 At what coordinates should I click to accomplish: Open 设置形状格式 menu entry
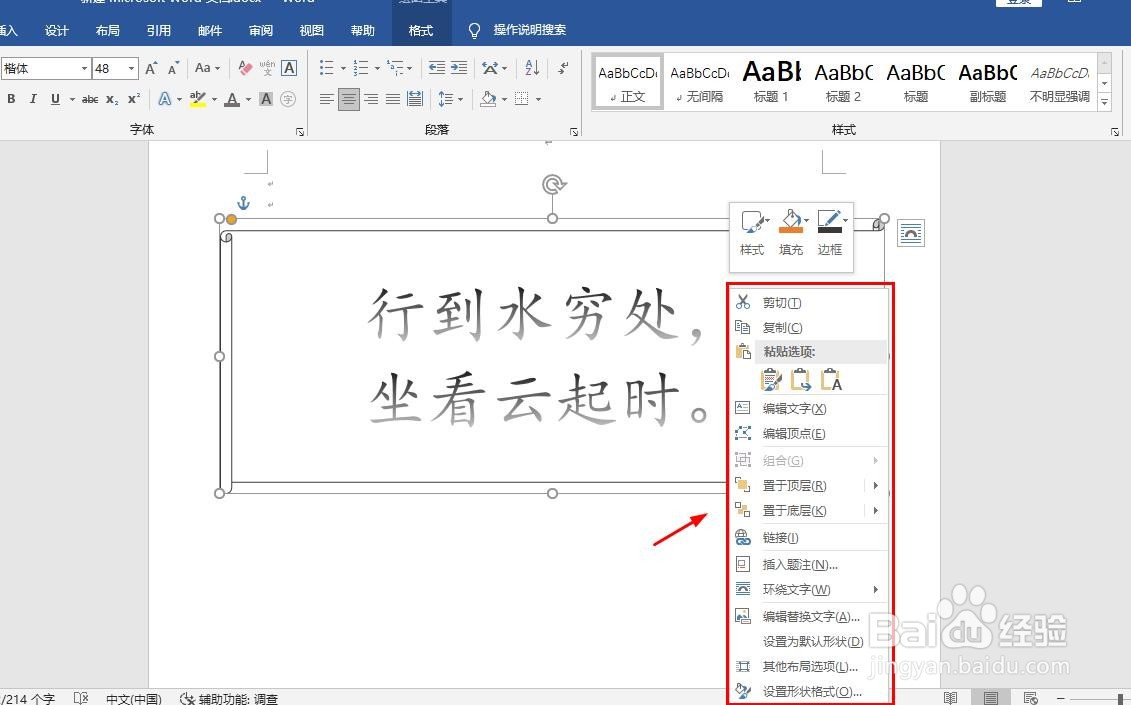pyautogui.click(x=809, y=691)
